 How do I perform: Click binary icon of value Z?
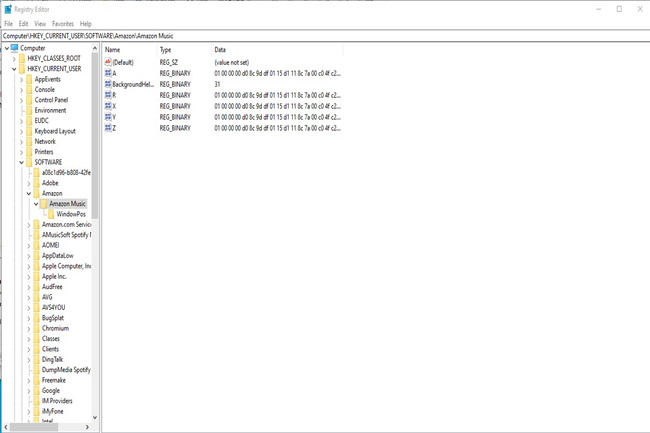[x=108, y=128]
